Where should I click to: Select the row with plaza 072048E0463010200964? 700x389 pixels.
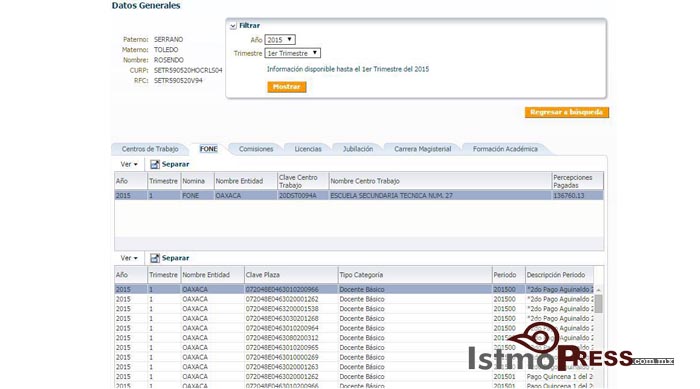[354, 328]
